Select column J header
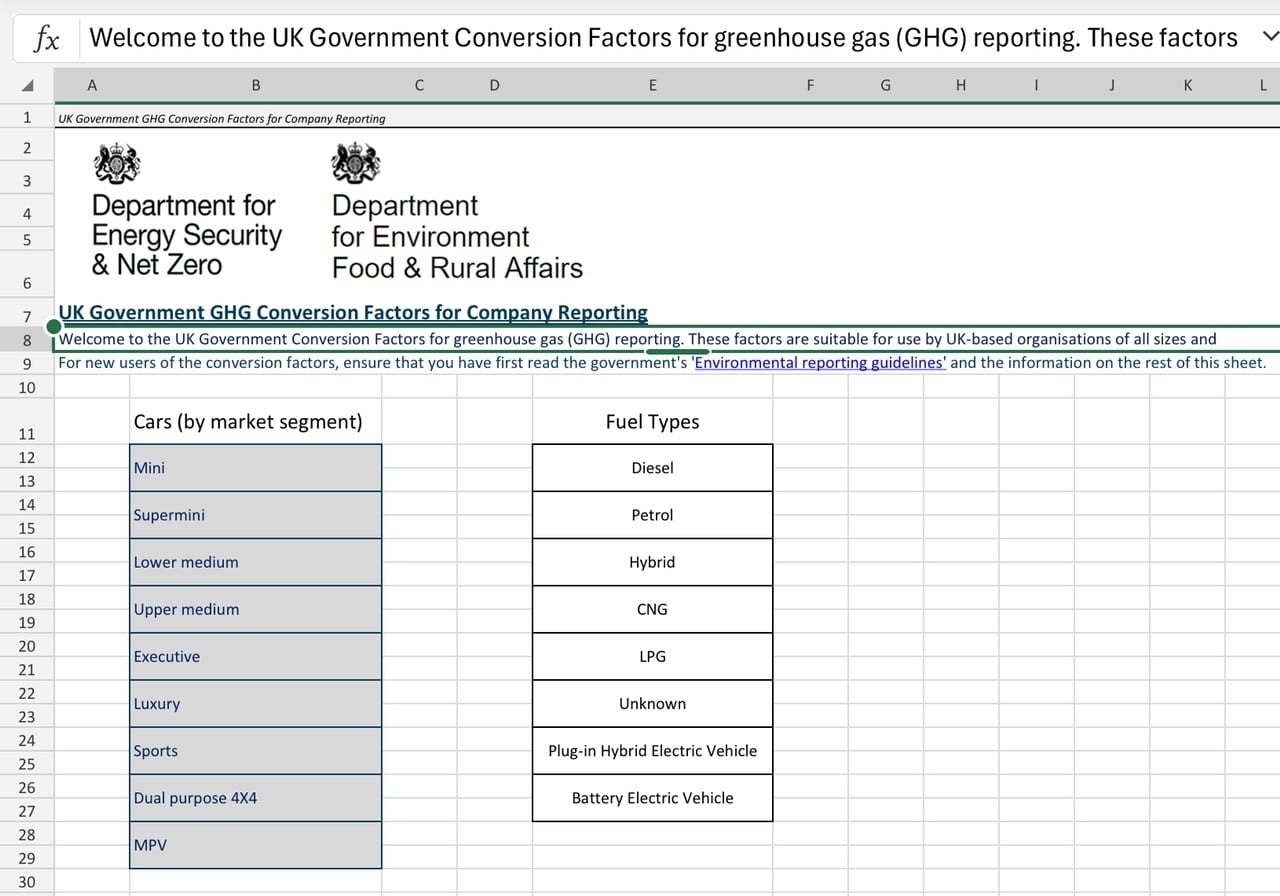Image resolution: width=1280 pixels, height=896 pixels. pyautogui.click(x=1112, y=85)
